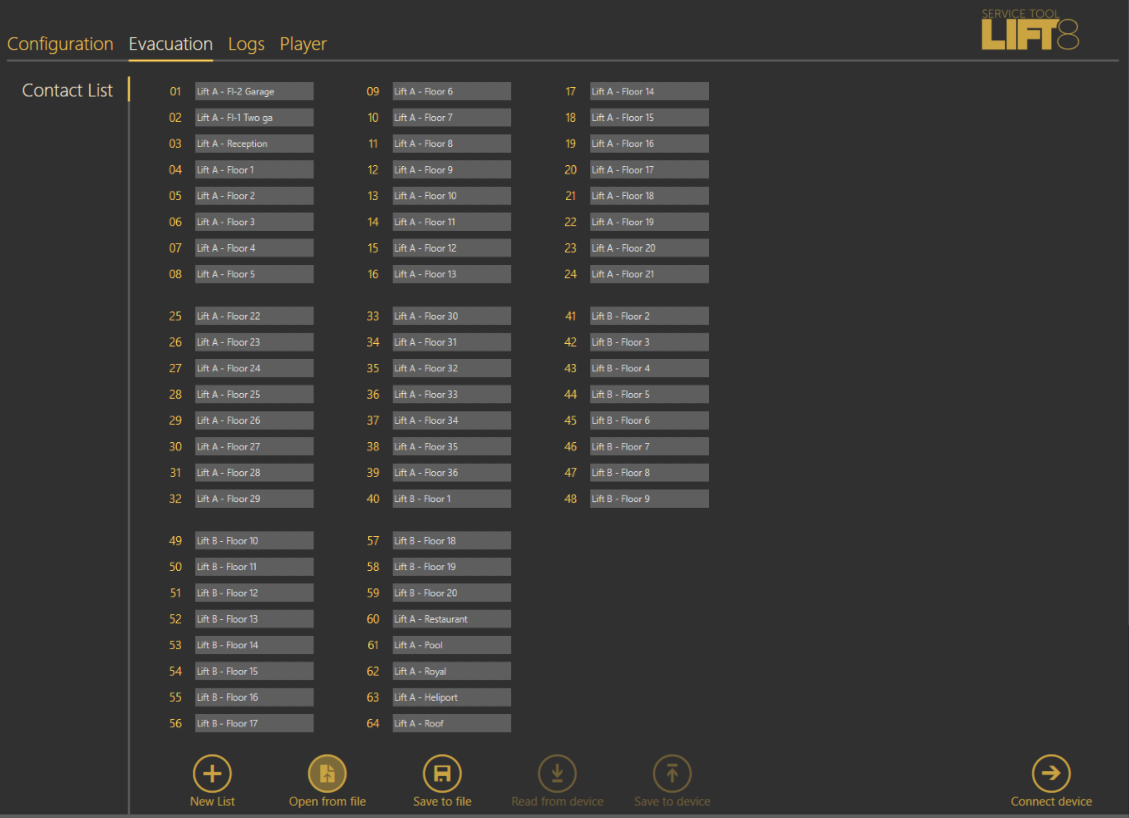The image size is (1129, 818).
Task: Click the LIFT8 Service Tool logo
Action: click(x=1030, y=30)
